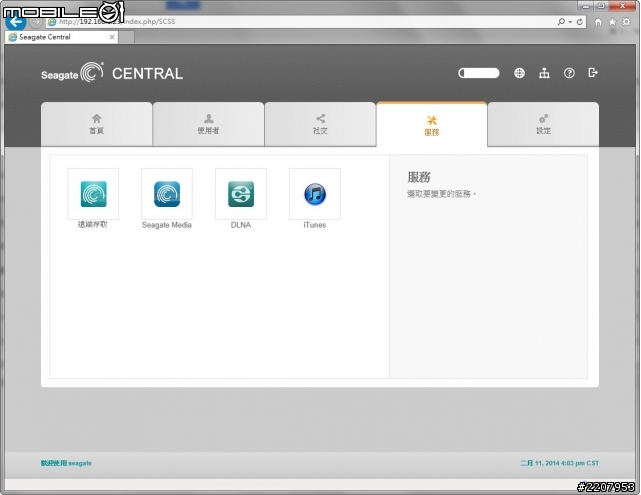
Task: Switch to the 社交 social tab
Action: click(320, 124)
